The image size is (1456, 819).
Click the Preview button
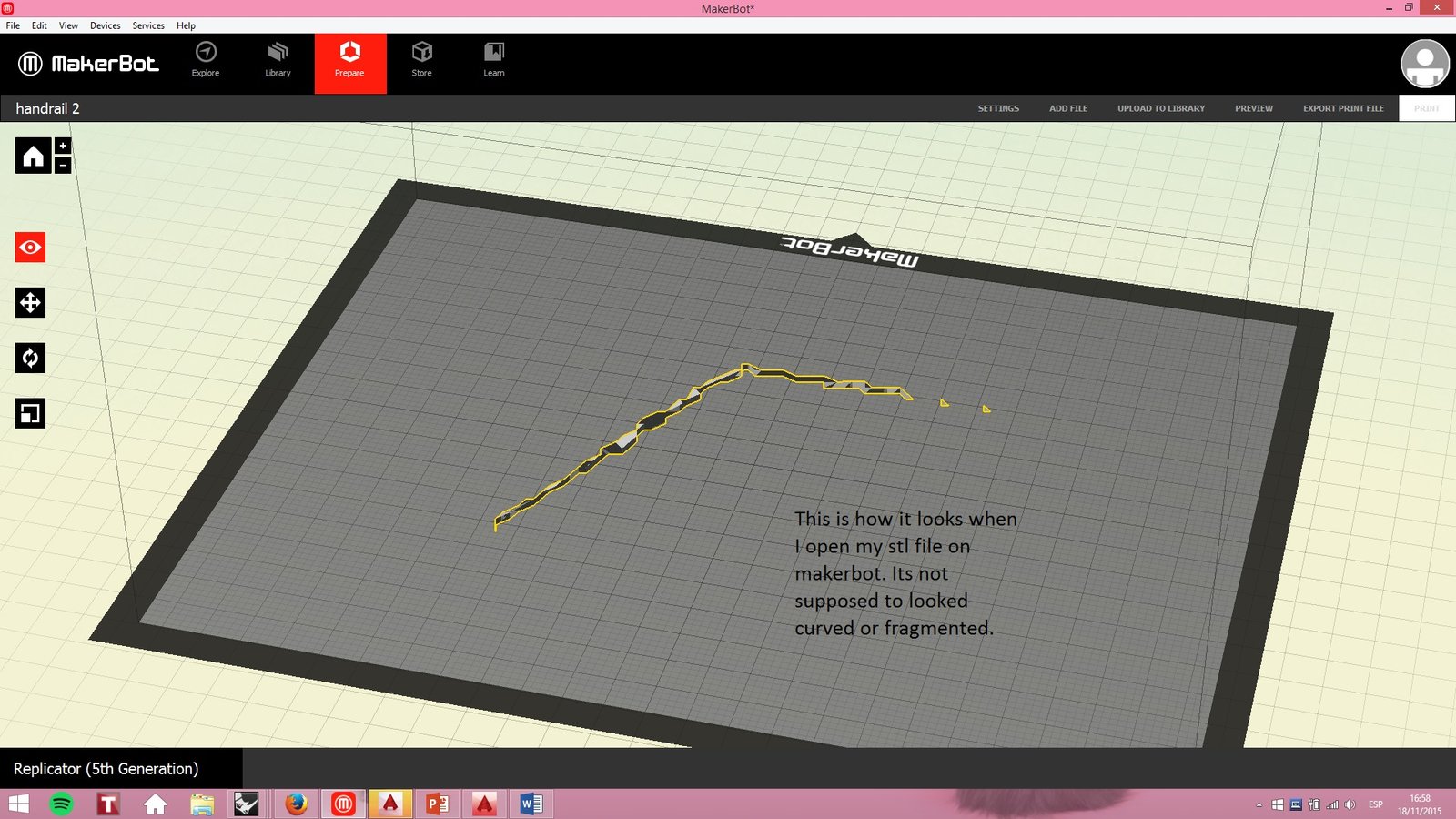click(x=1254, y=108)
